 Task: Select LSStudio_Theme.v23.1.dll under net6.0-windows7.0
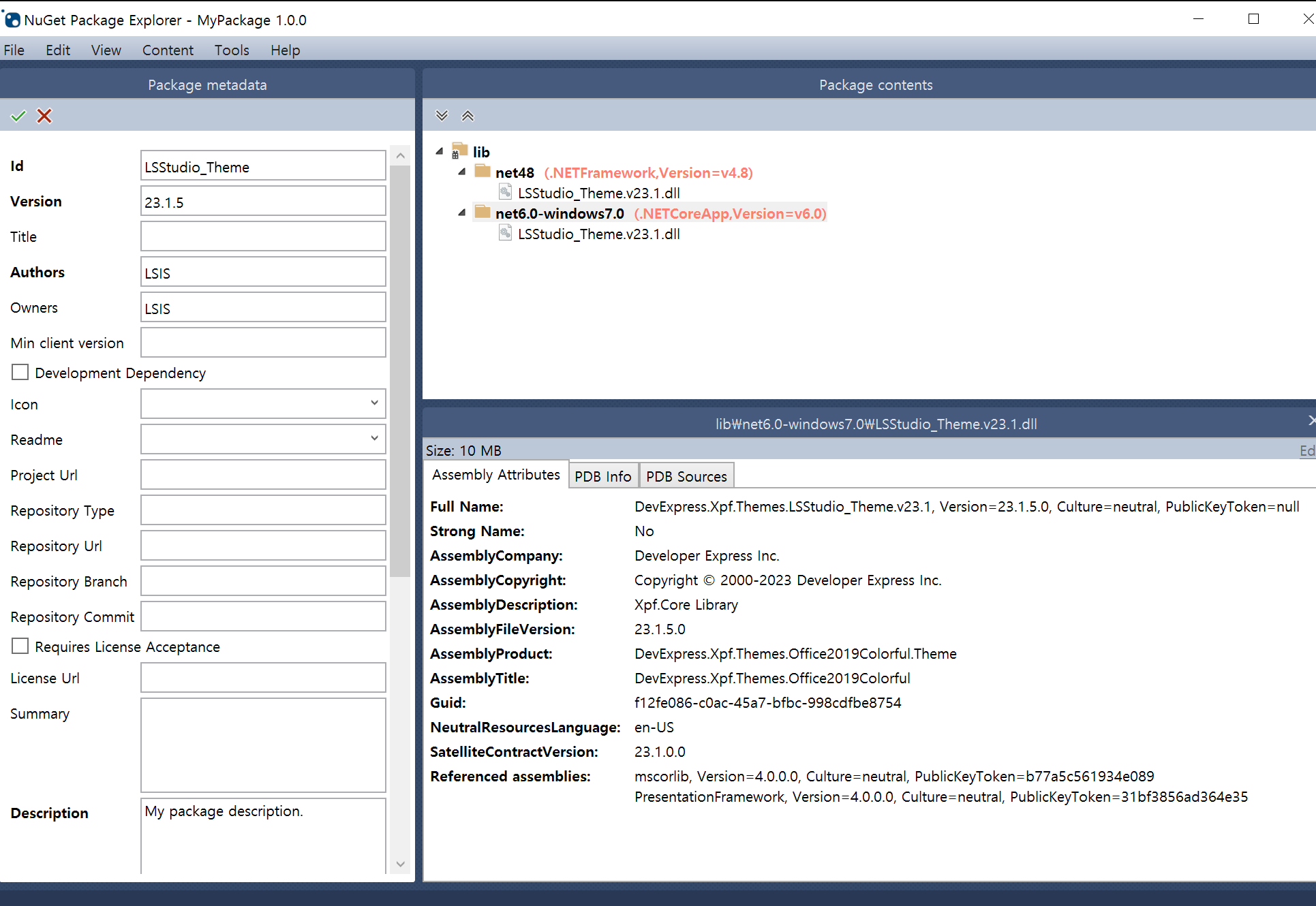point(598,234)
